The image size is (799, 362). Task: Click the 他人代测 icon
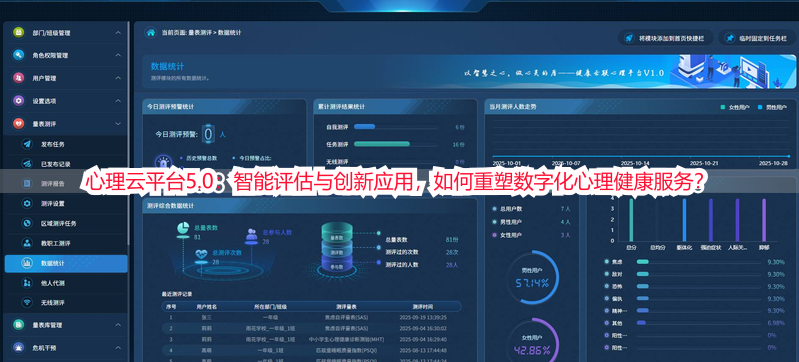point(27,283)
